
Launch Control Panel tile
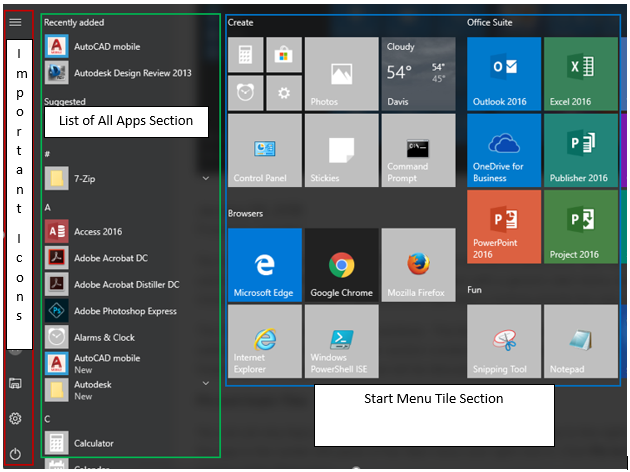pyautogui.click(x=265, y=150)
